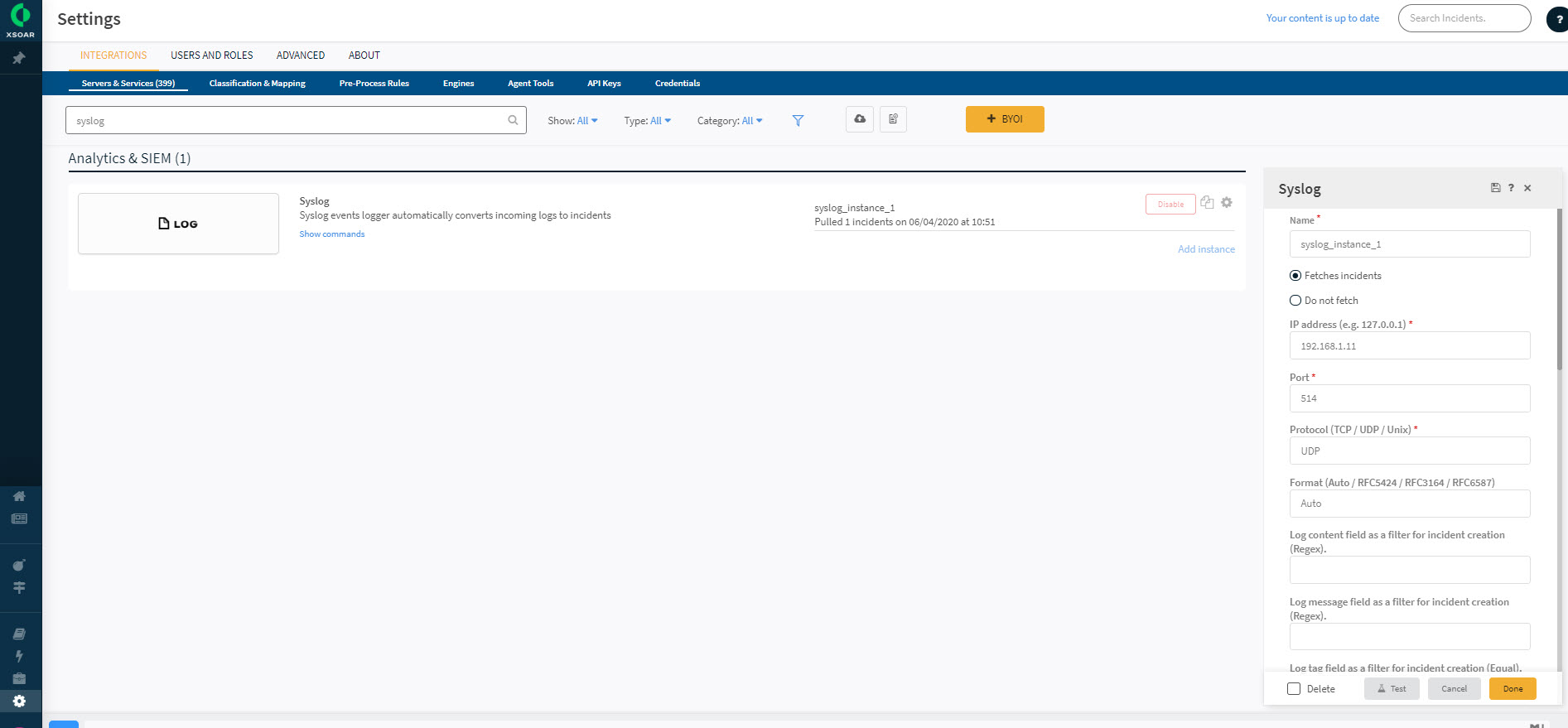Open the Jobs briefcase icon in the sidebar
Screen dimensions: 1568x728
click(19, 678)
